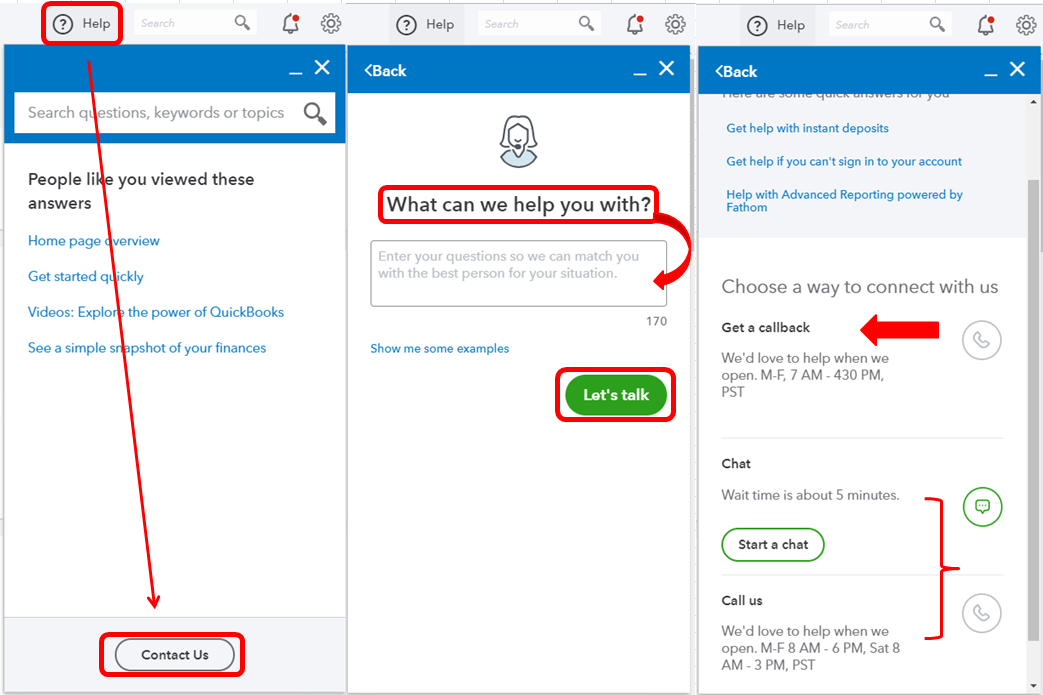Open notifications bell in middle panel header
The height and width of the screenshot is (695, 1043).
coord(635,25)
